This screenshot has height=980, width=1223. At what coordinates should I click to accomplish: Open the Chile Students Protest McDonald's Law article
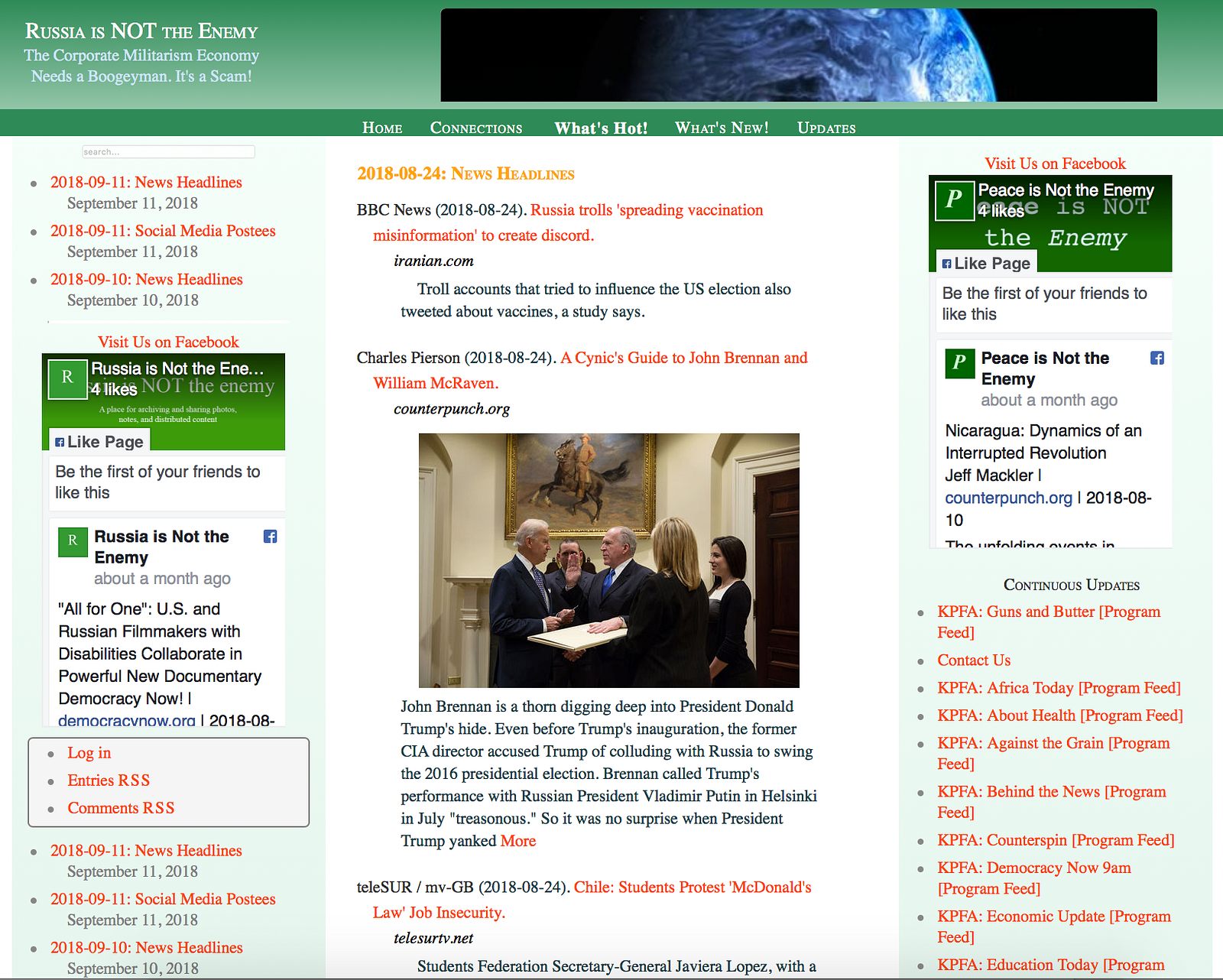[592, 900]
